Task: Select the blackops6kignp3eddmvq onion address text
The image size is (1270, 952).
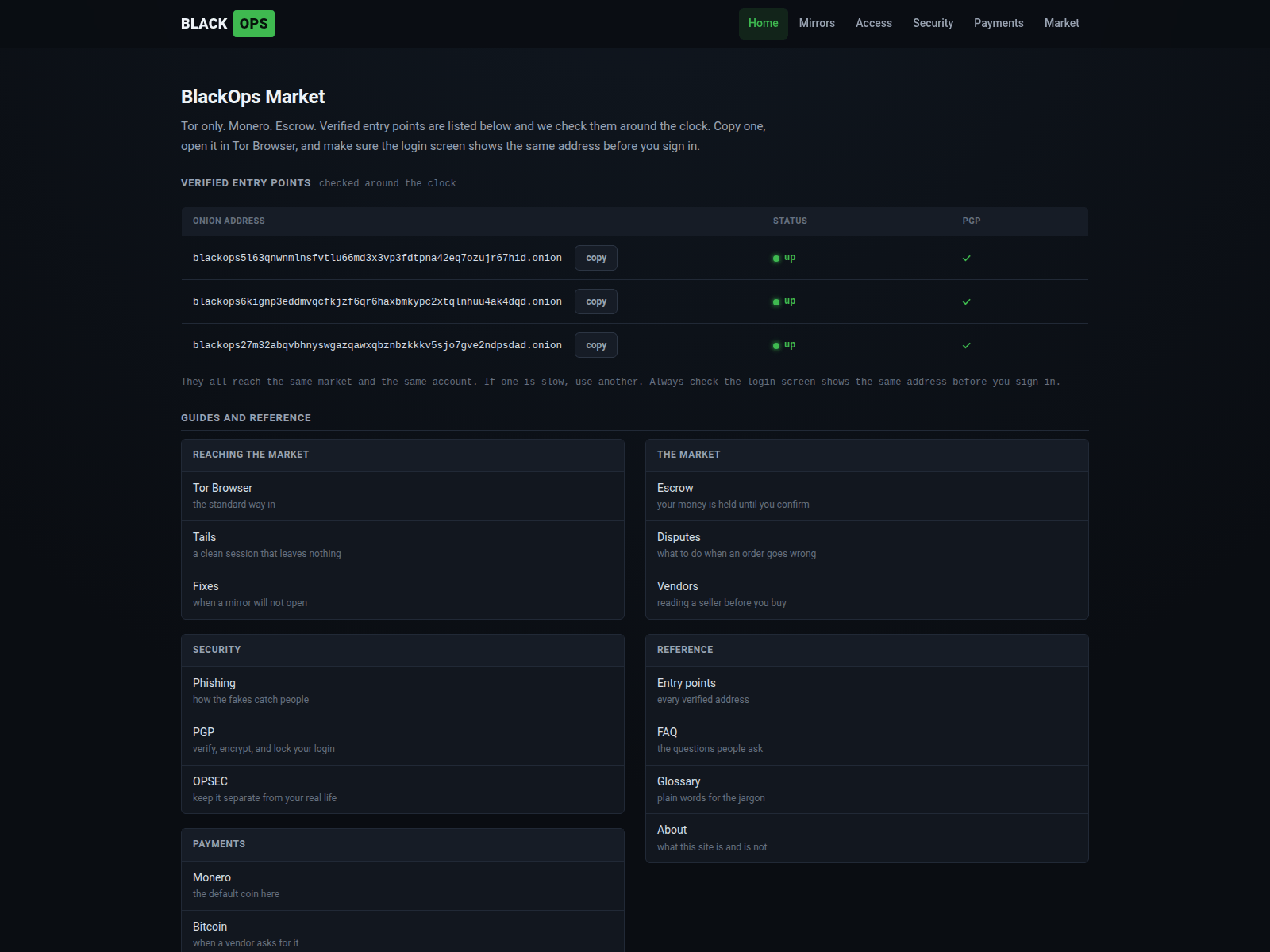Action: [x=377, y=301]
